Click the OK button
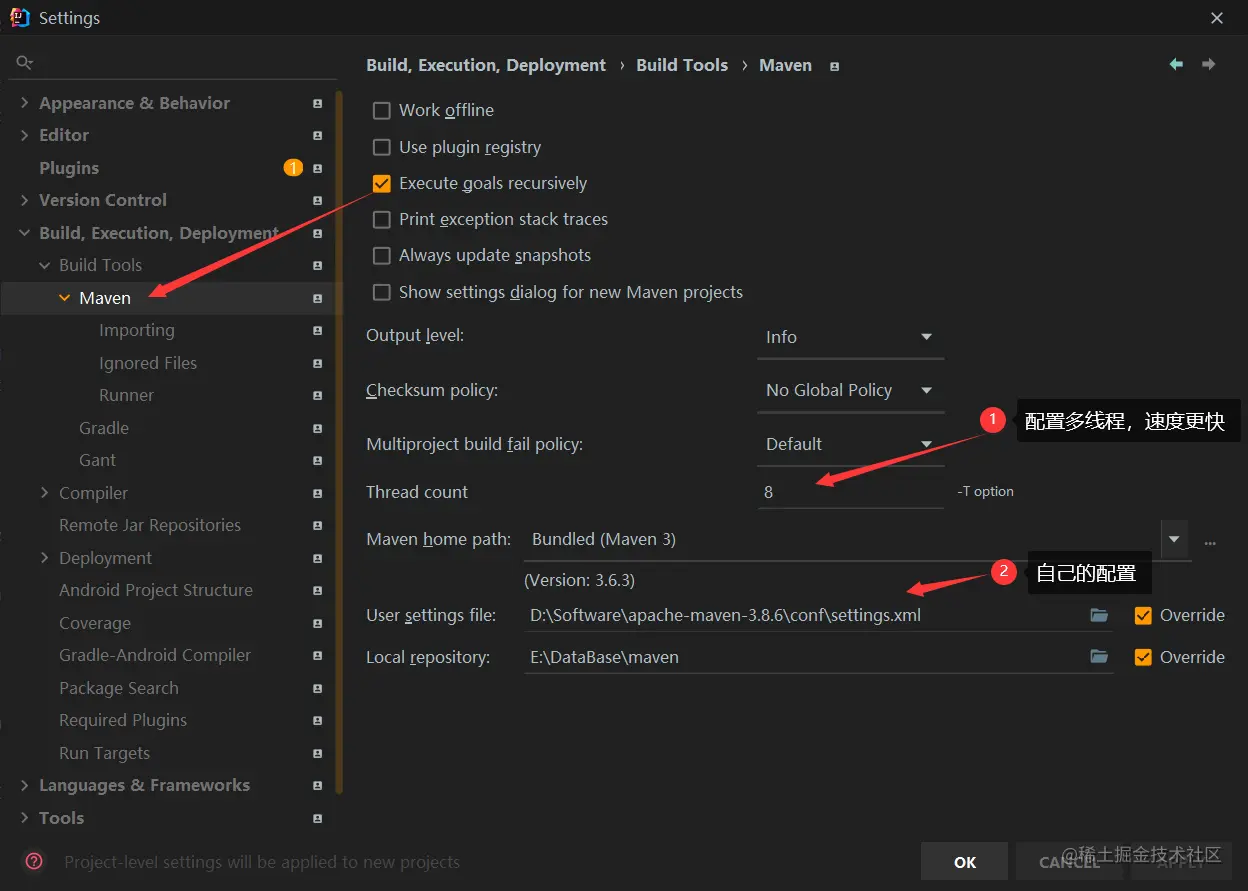The height and width of the screenshot is (891, 1248). coord(964,862)
